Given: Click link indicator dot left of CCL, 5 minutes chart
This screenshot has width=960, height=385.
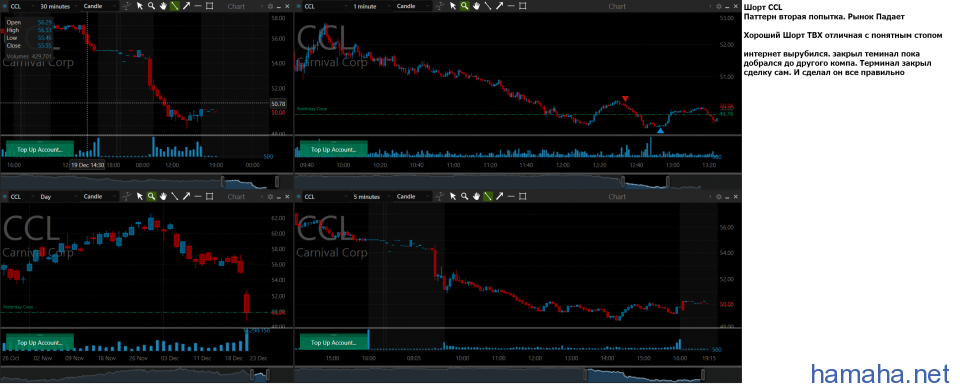Looking at the screenshot, I should point(298,196).
